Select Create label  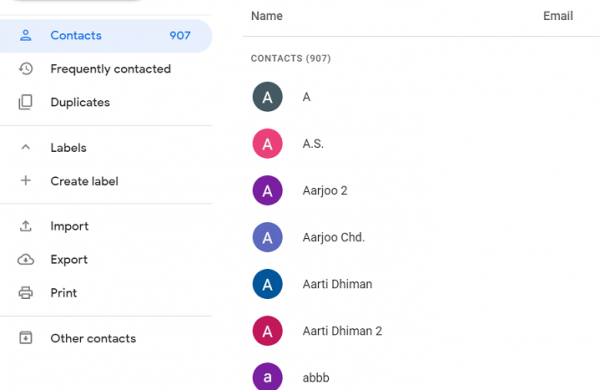(84, 181)
